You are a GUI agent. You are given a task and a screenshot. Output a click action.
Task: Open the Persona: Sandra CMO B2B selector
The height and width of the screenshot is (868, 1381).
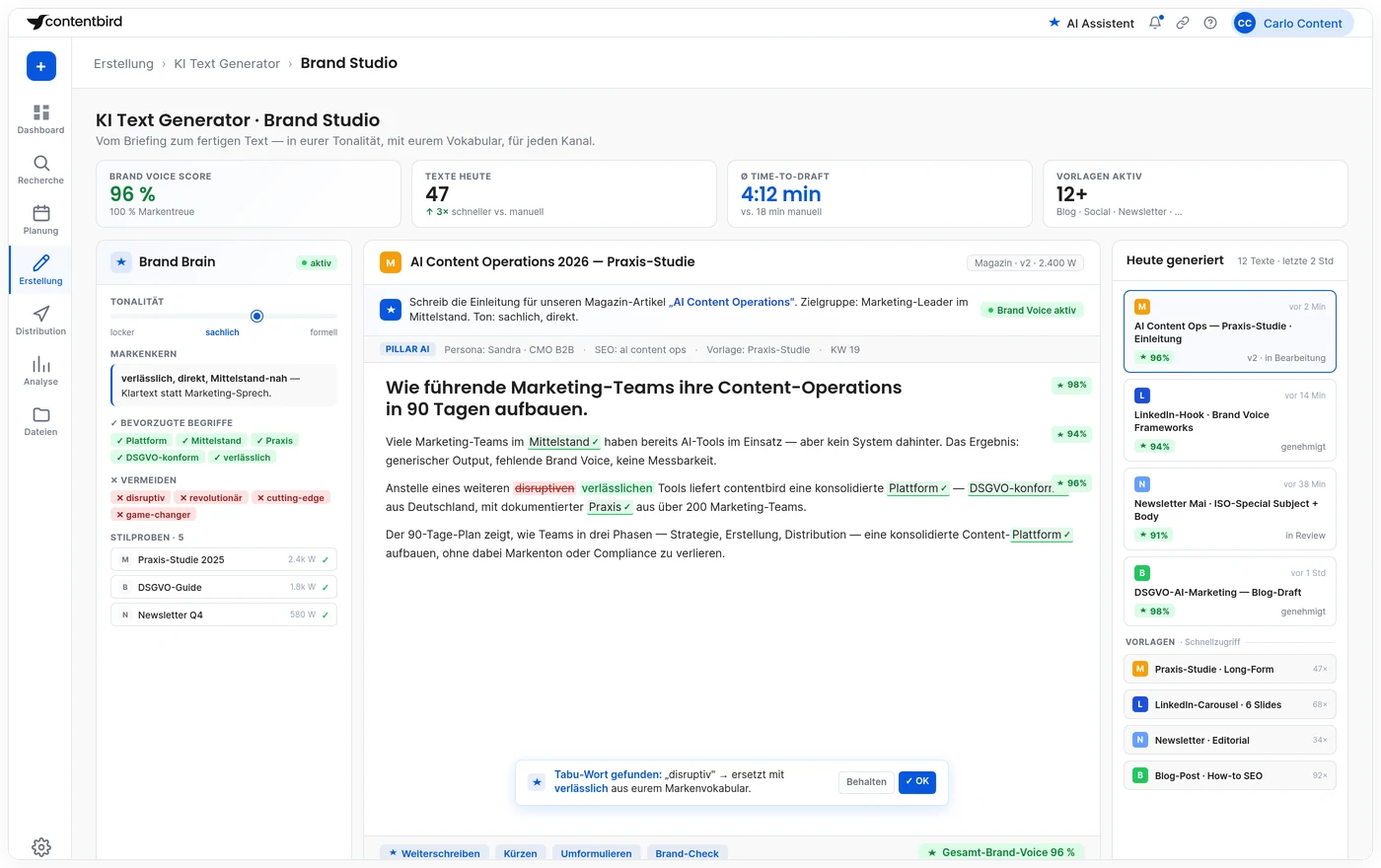coord(509,349)
